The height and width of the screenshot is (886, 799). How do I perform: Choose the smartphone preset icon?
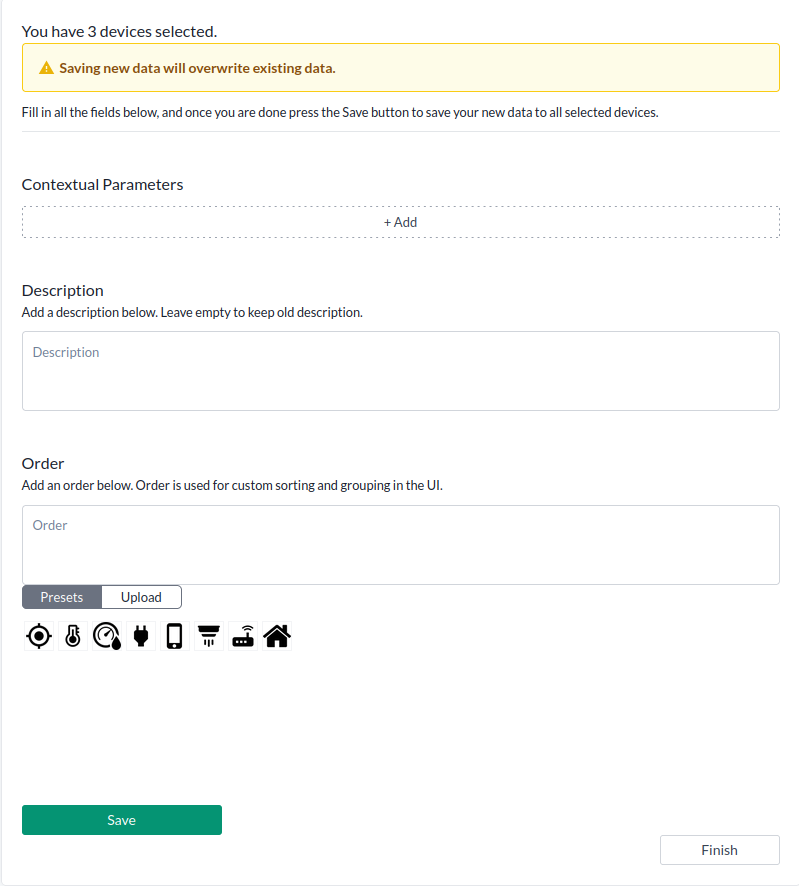[x=175, y=636]
